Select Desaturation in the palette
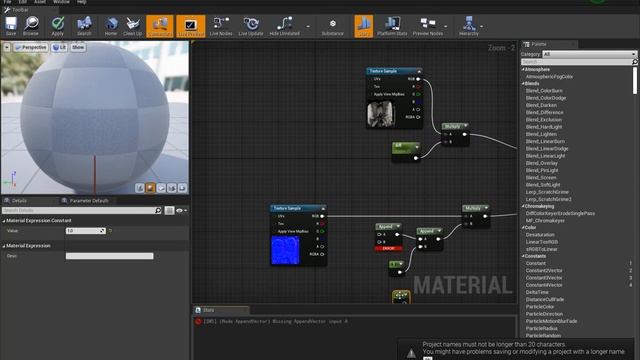The height and width of the screenshot is (360, 640). coord(540,235)
